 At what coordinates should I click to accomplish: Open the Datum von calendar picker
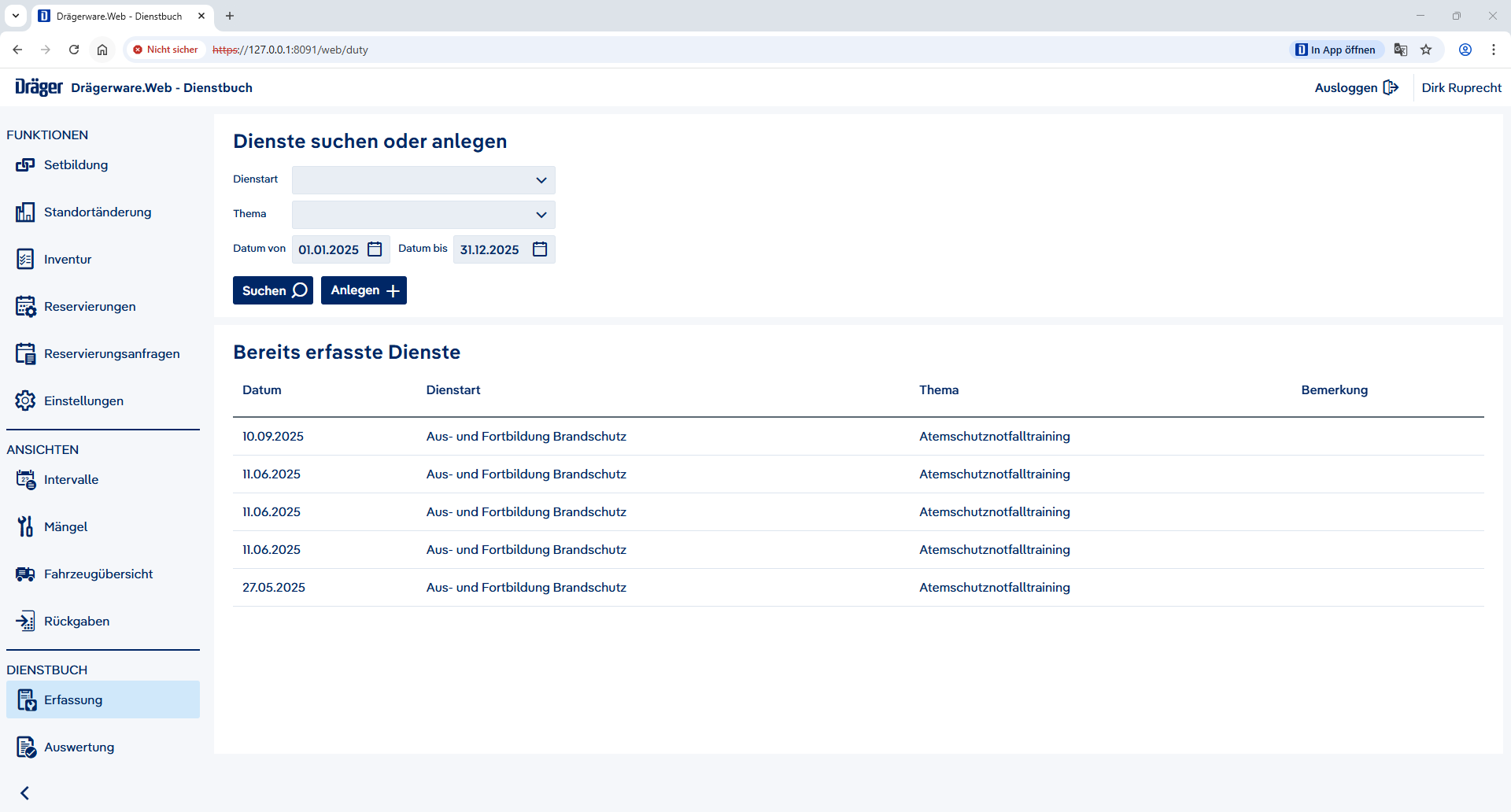375,249
